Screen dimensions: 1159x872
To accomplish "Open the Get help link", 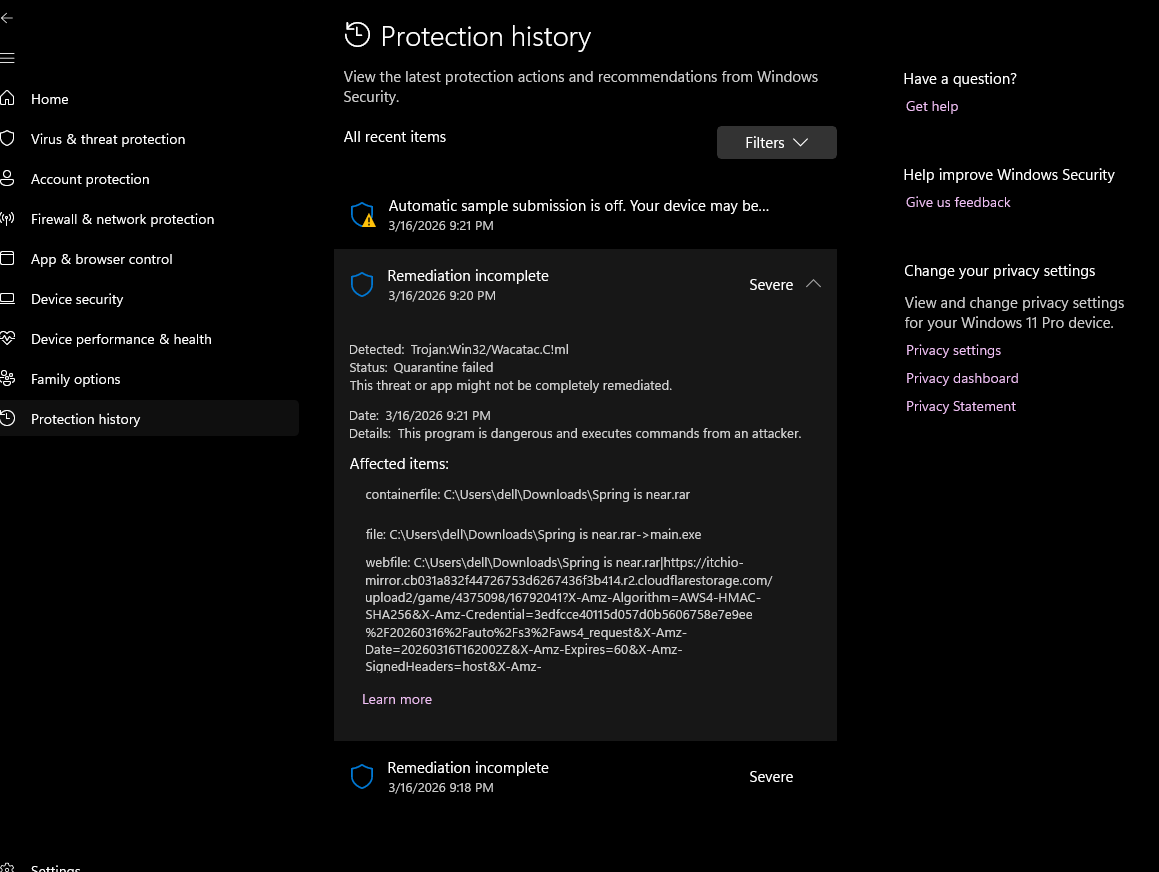I will coord(932,106).
